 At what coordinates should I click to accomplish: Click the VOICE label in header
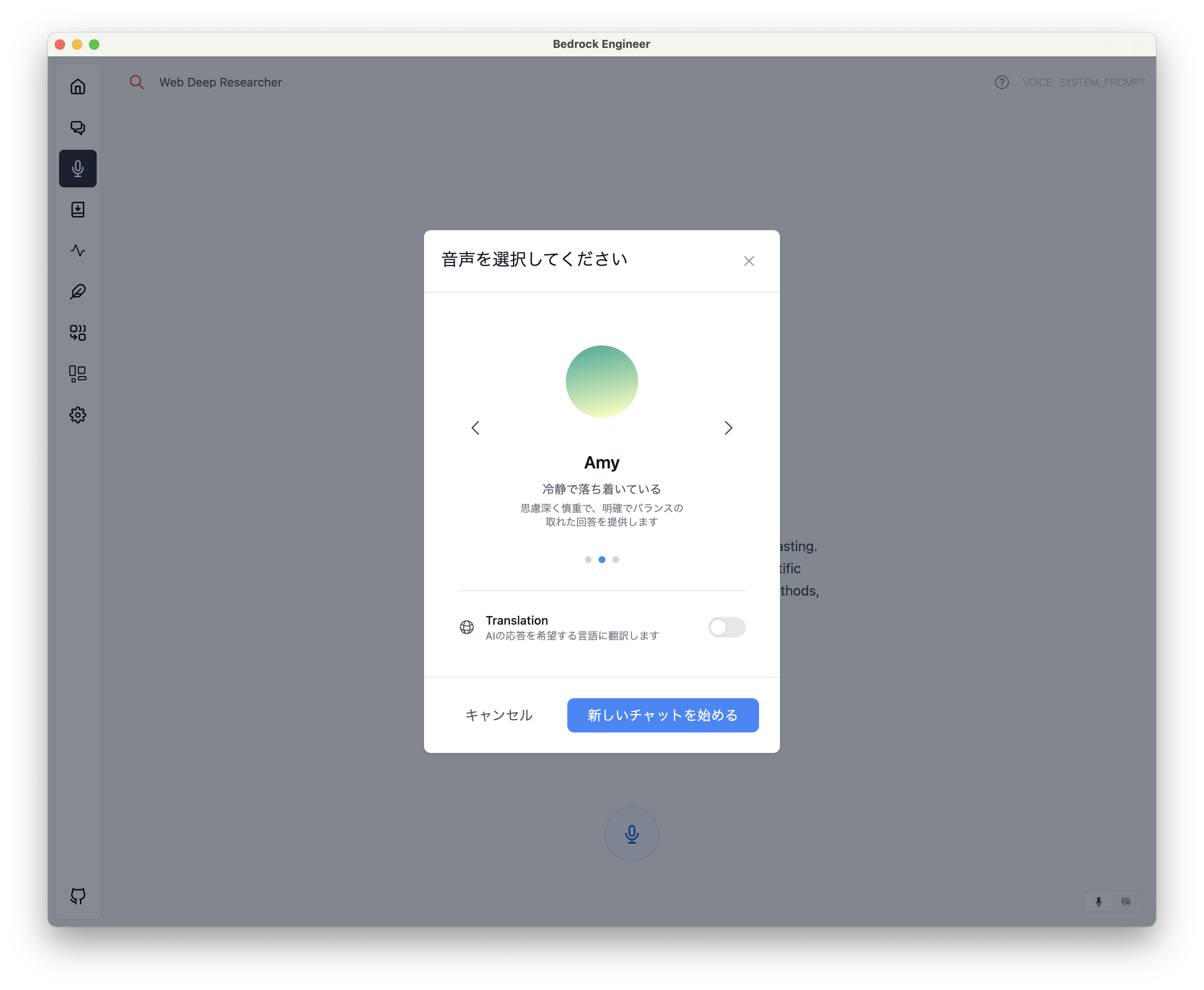[1036, 83]
